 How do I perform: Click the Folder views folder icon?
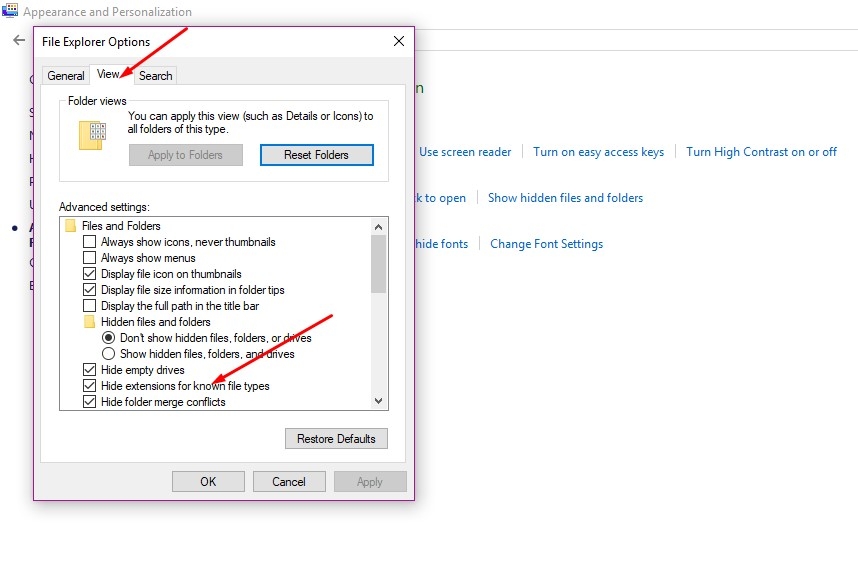tap(92, 135)
